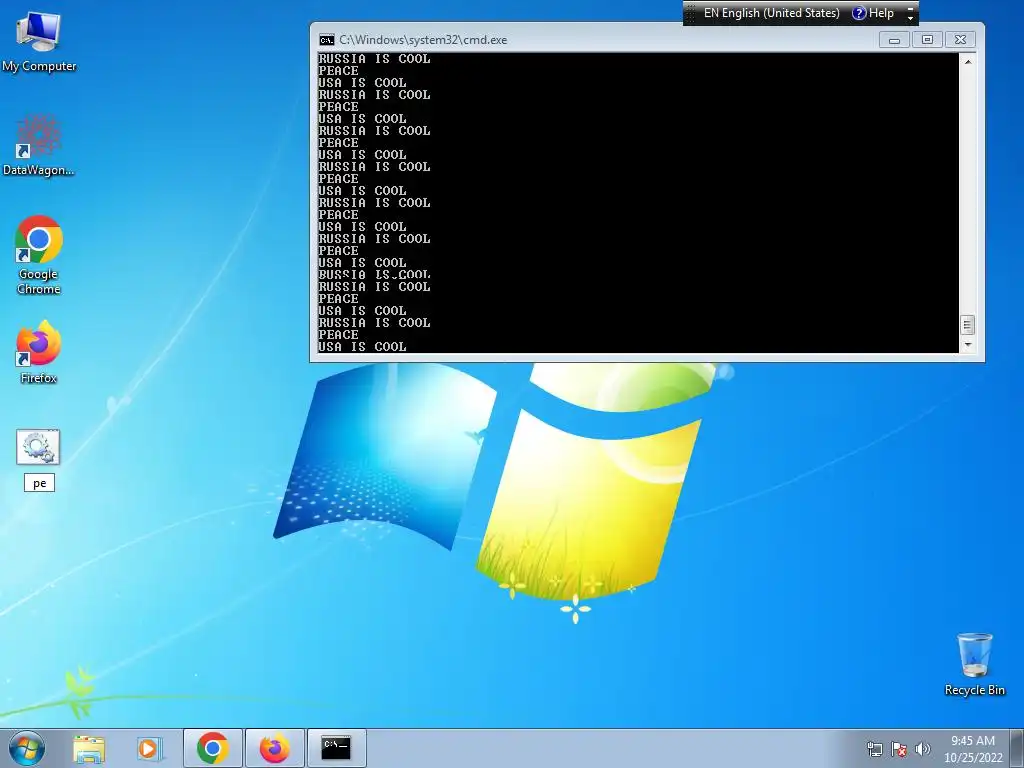Click the volume speaker tray icon
This screenshot has width=1024, height=768.
tap(922, 749)
